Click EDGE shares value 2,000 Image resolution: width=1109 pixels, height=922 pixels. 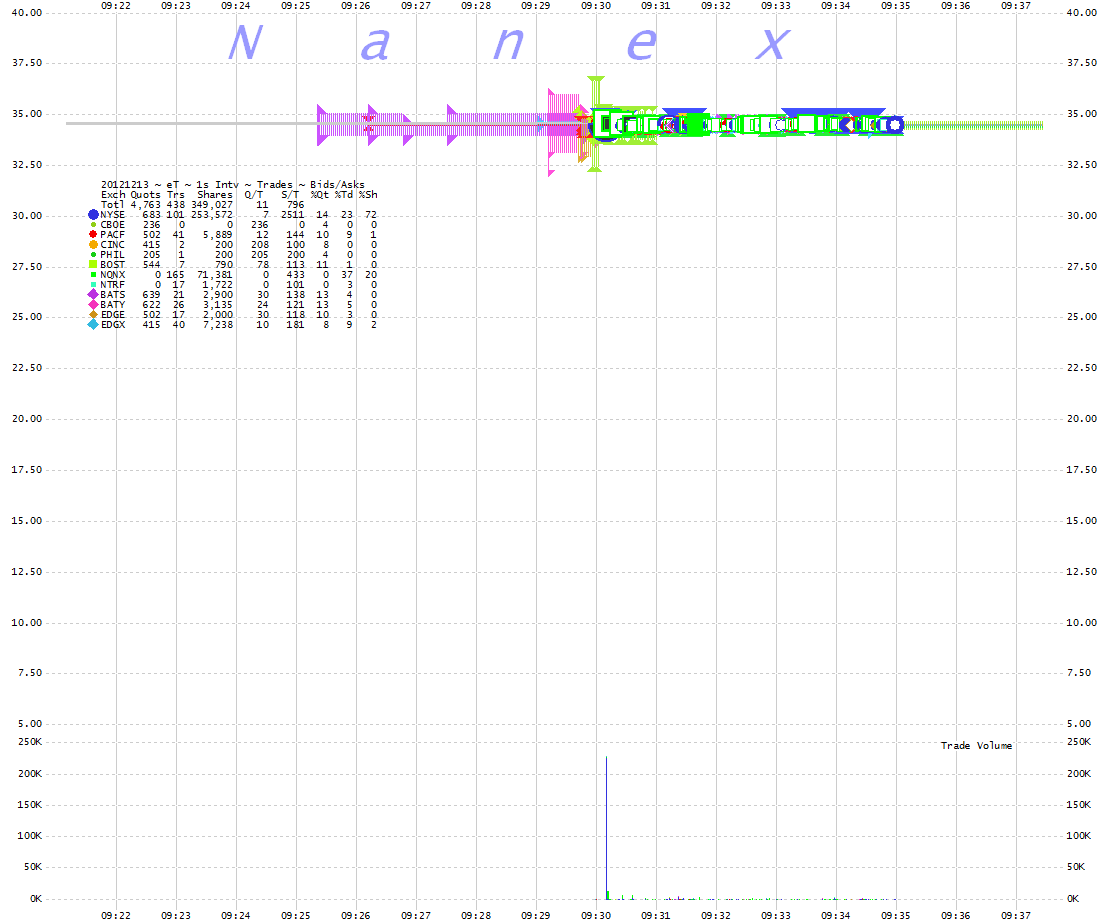tap(218, 315)
